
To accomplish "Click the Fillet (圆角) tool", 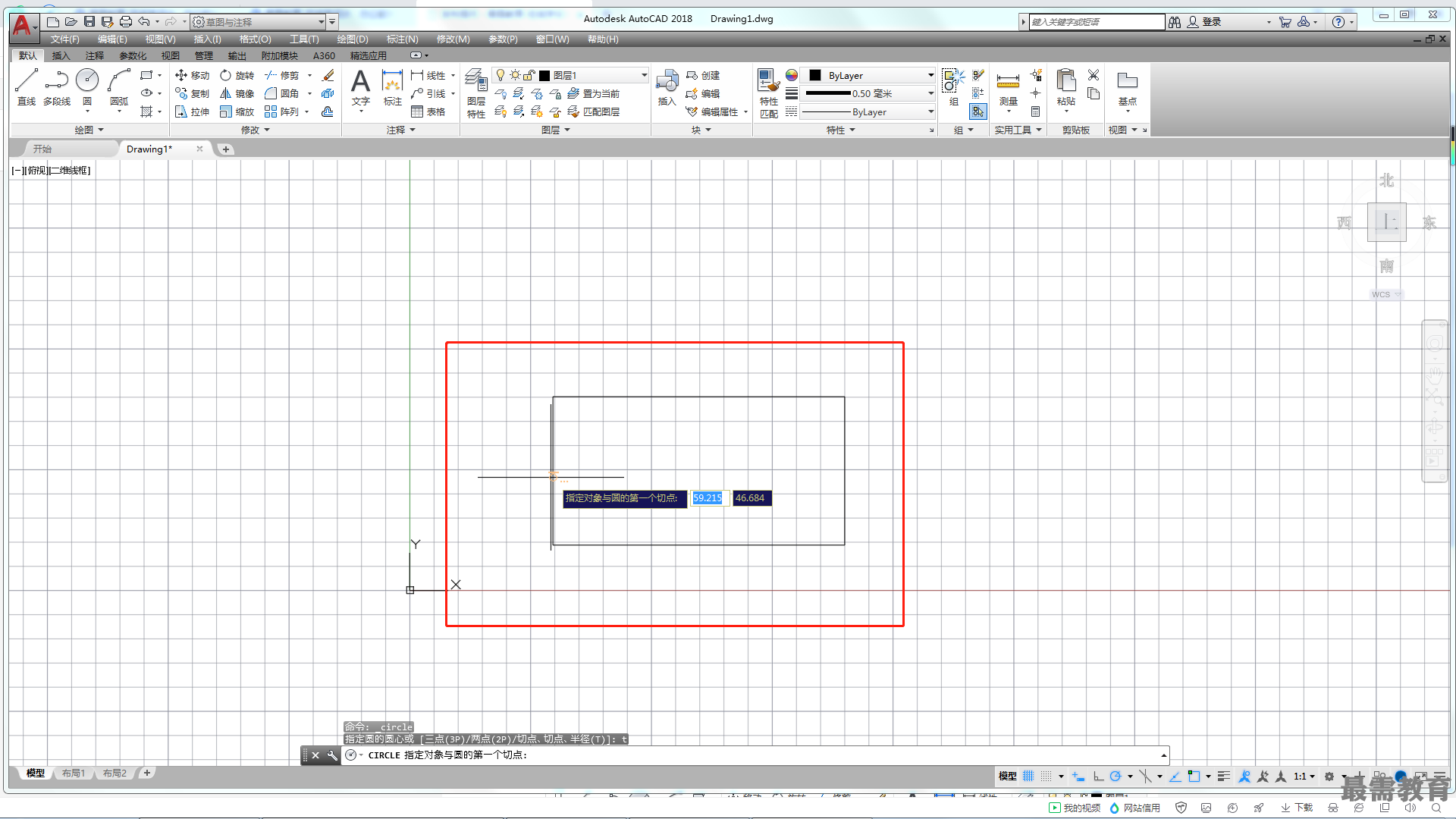I will point(281,93).
